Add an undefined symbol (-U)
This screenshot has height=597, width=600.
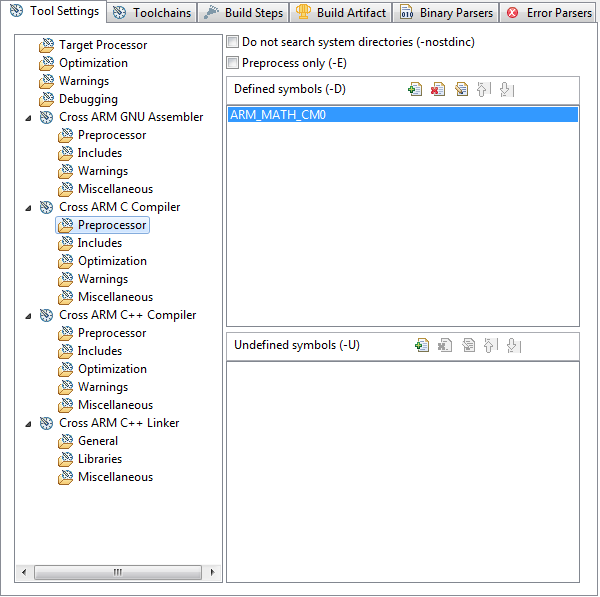(422, 346)
